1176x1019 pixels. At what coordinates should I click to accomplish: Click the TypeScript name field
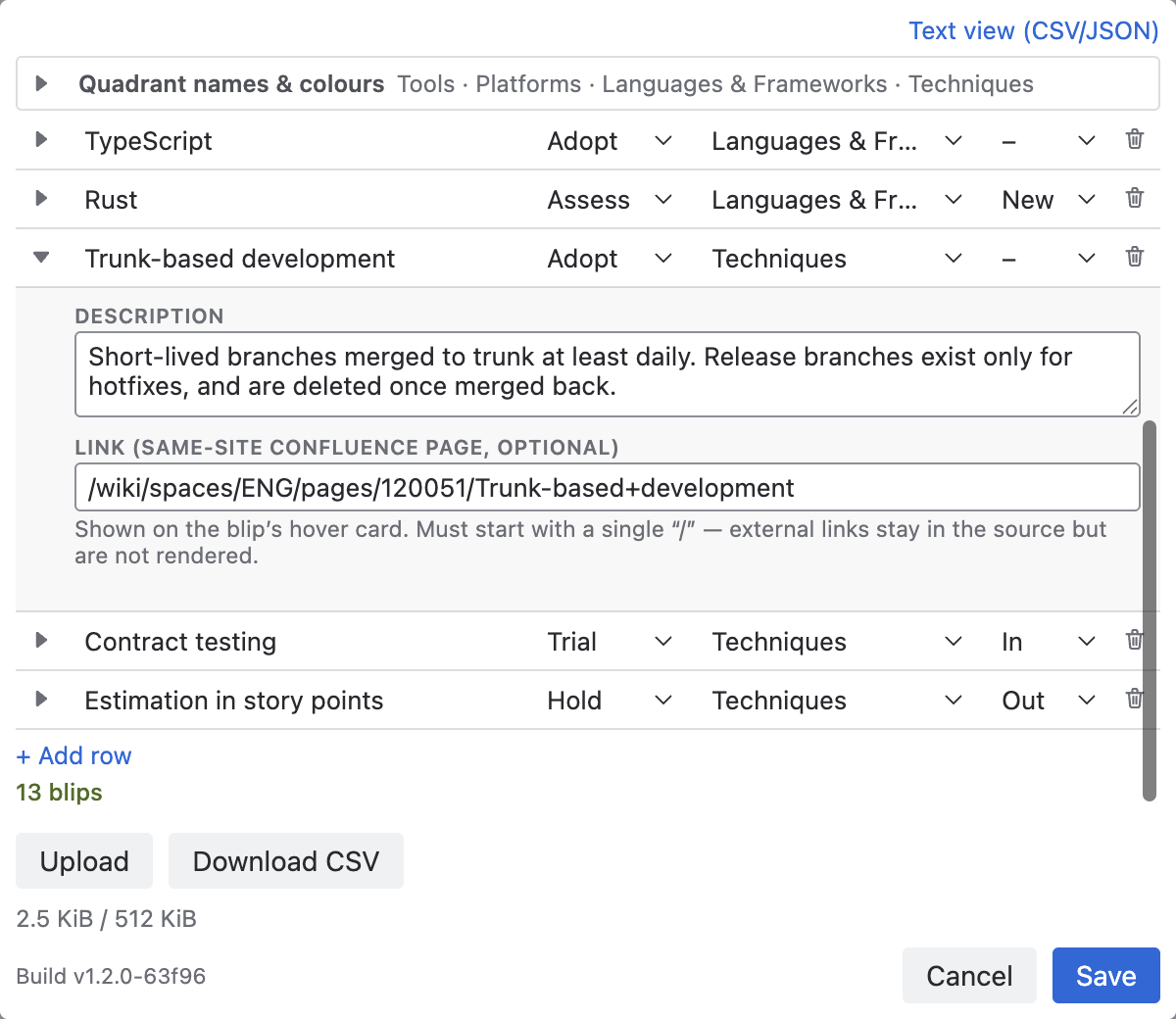(304, 141)
